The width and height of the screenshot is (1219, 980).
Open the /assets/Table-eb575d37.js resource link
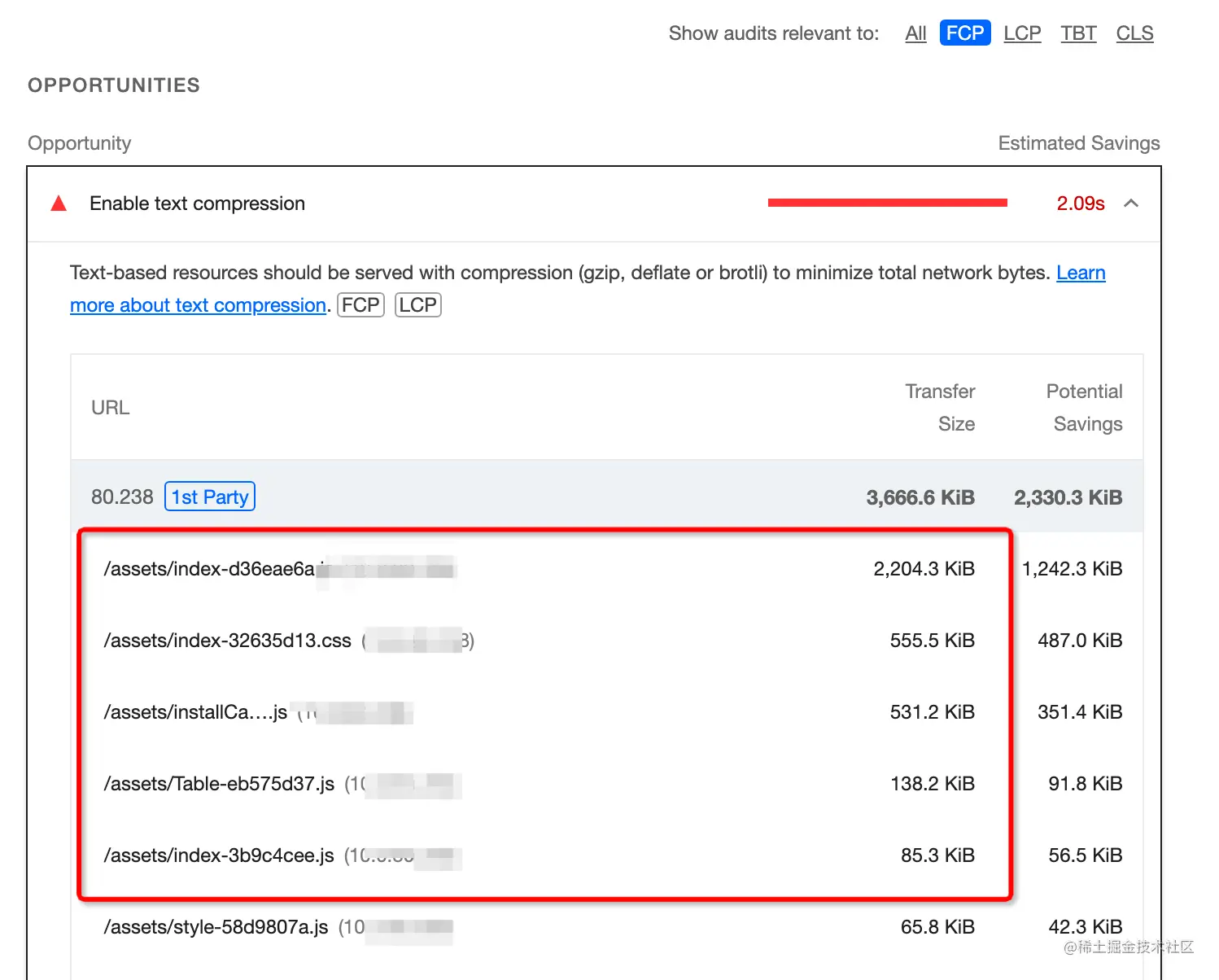click(219, 784)
